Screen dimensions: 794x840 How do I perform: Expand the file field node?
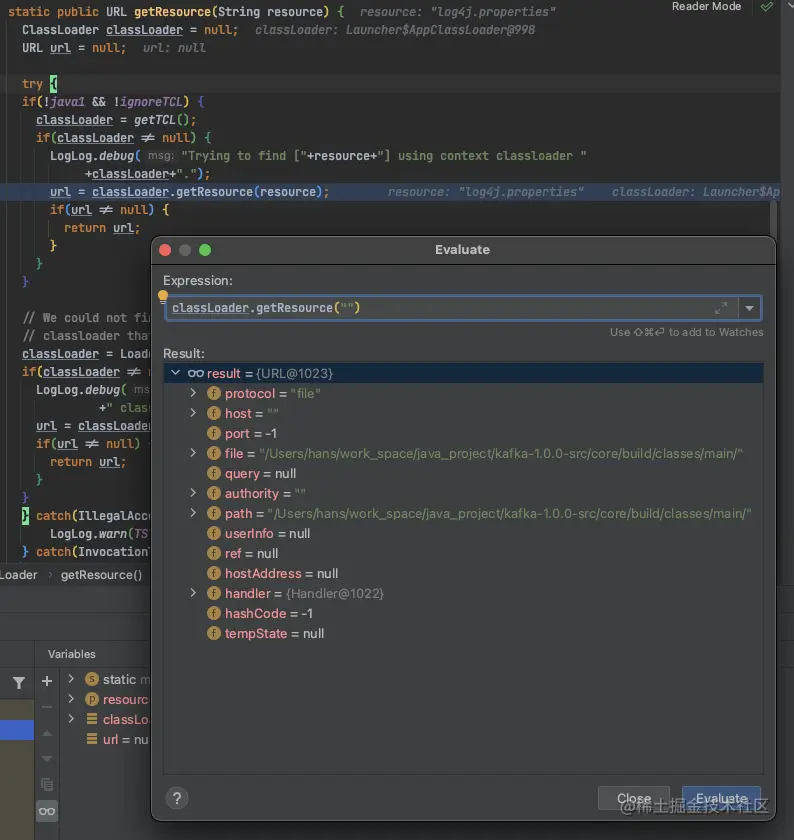pos(193,453)
